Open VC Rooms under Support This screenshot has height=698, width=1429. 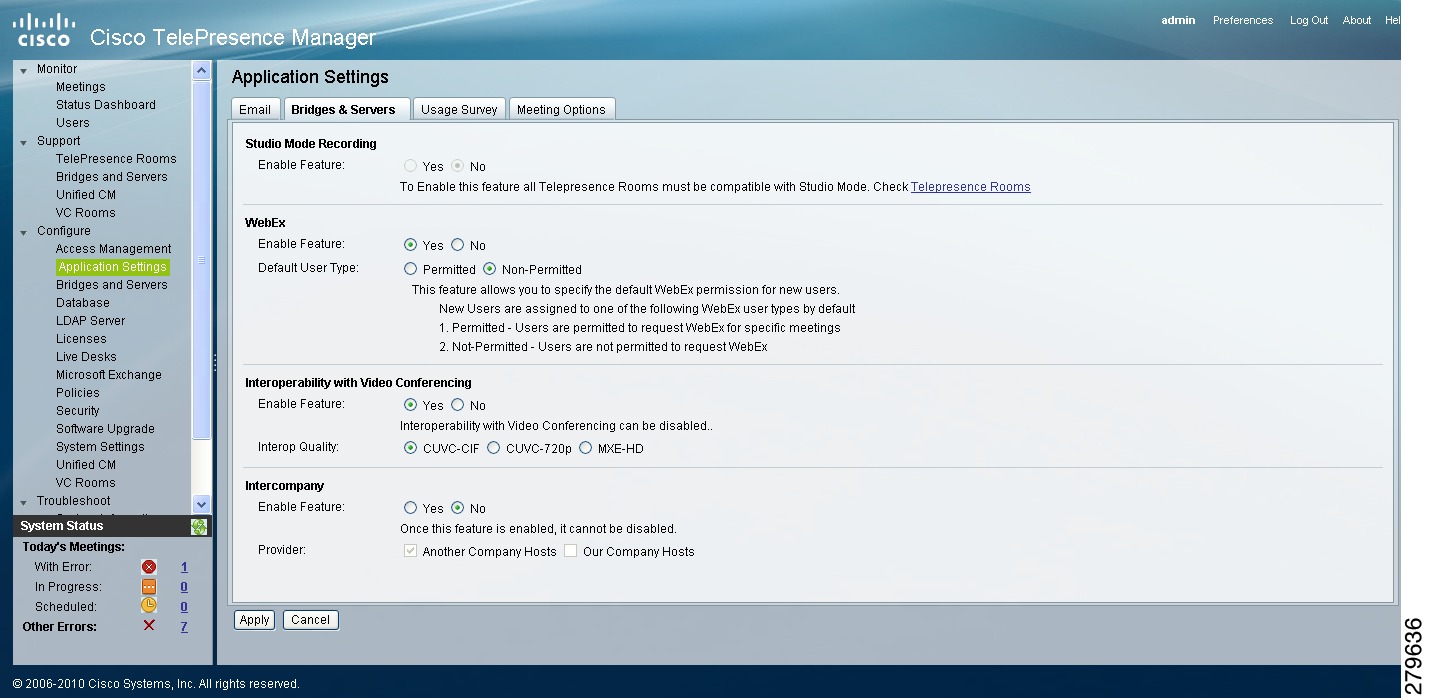86,213
